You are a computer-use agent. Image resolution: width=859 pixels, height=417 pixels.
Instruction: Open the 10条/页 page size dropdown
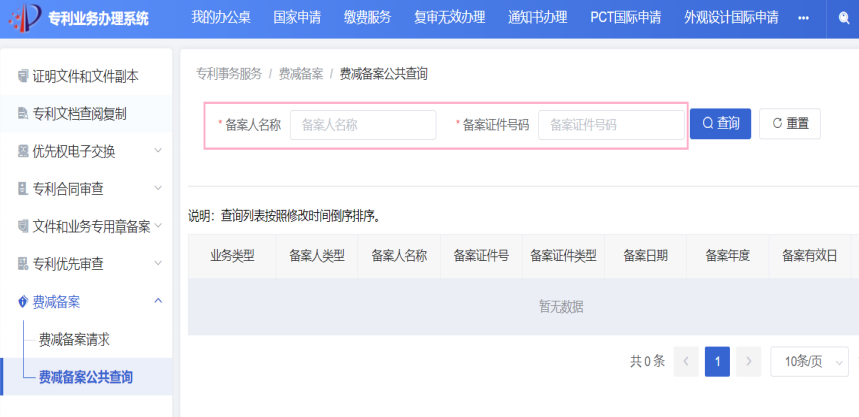pyautogui.click(x=814, y=361)
